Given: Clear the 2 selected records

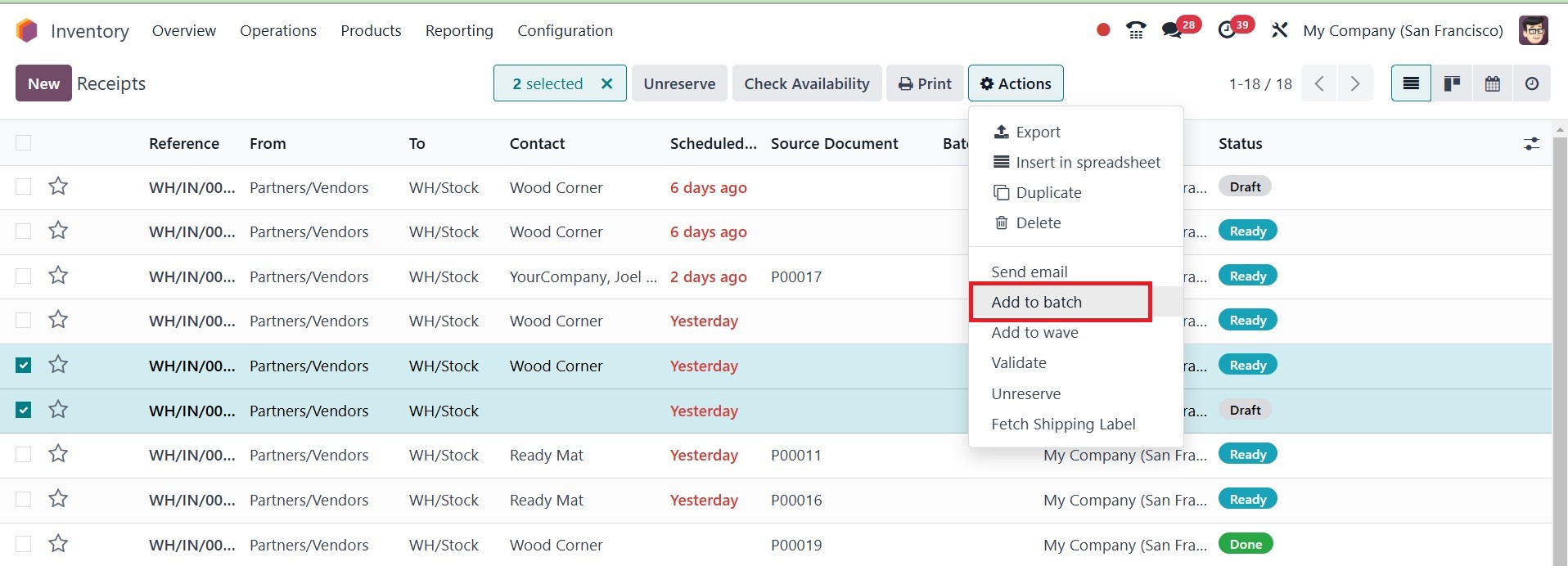Looking at the screenshot, I should (606, 83).
